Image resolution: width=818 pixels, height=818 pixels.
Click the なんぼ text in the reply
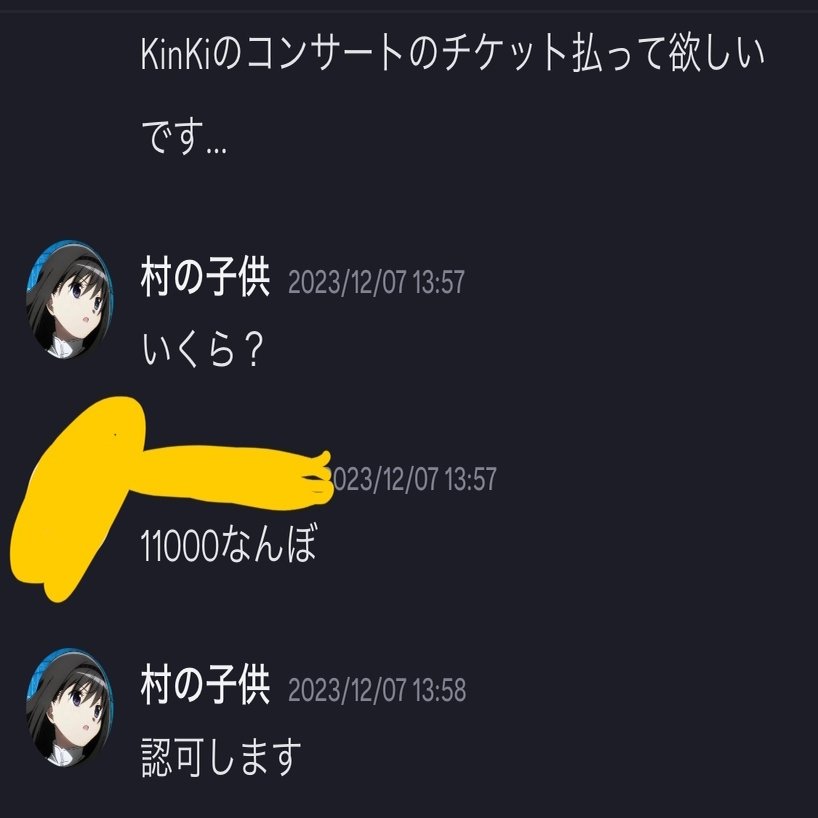[268, 545]
